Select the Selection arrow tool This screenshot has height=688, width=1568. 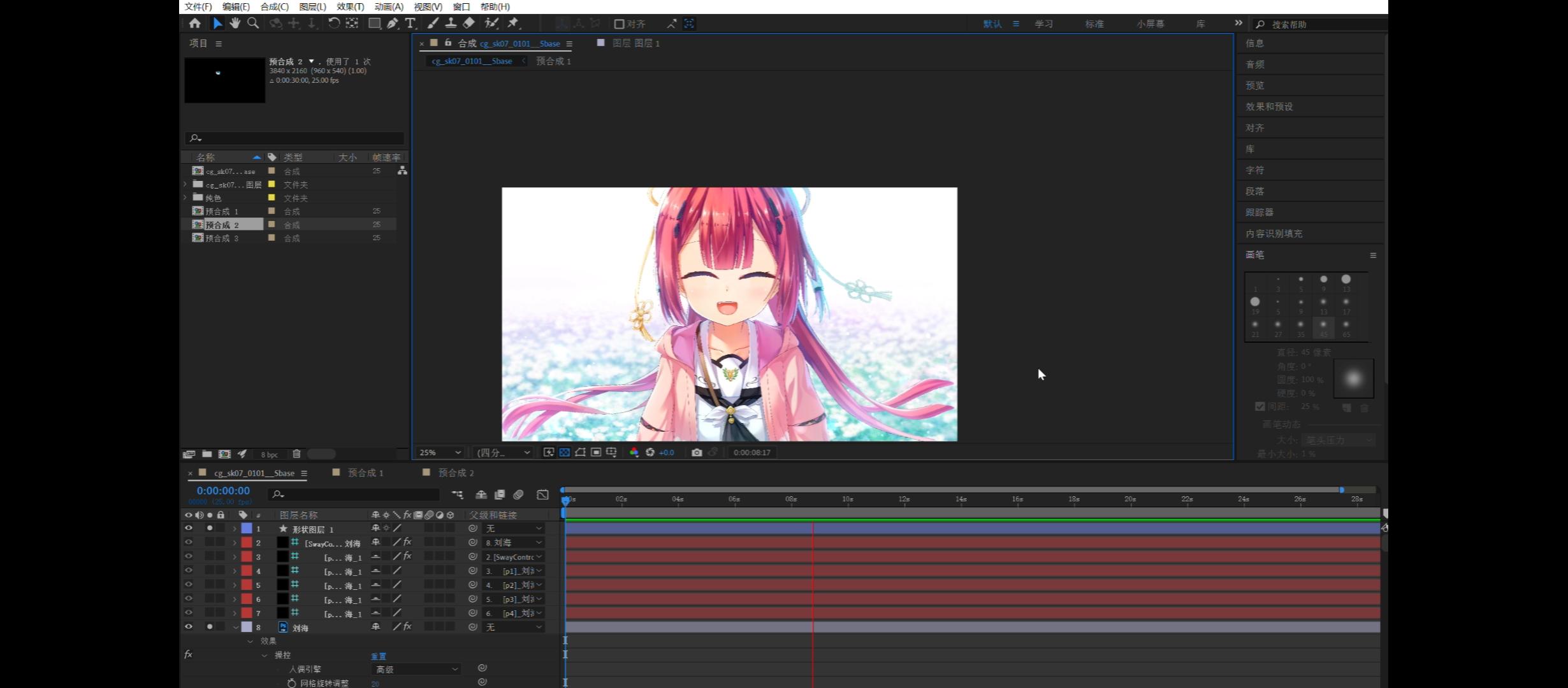[217, 24]
